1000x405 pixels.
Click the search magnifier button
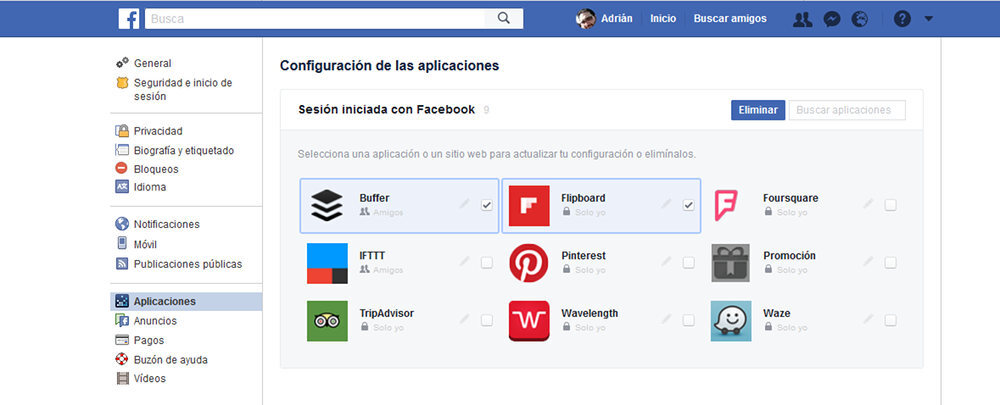coord(504,18)
